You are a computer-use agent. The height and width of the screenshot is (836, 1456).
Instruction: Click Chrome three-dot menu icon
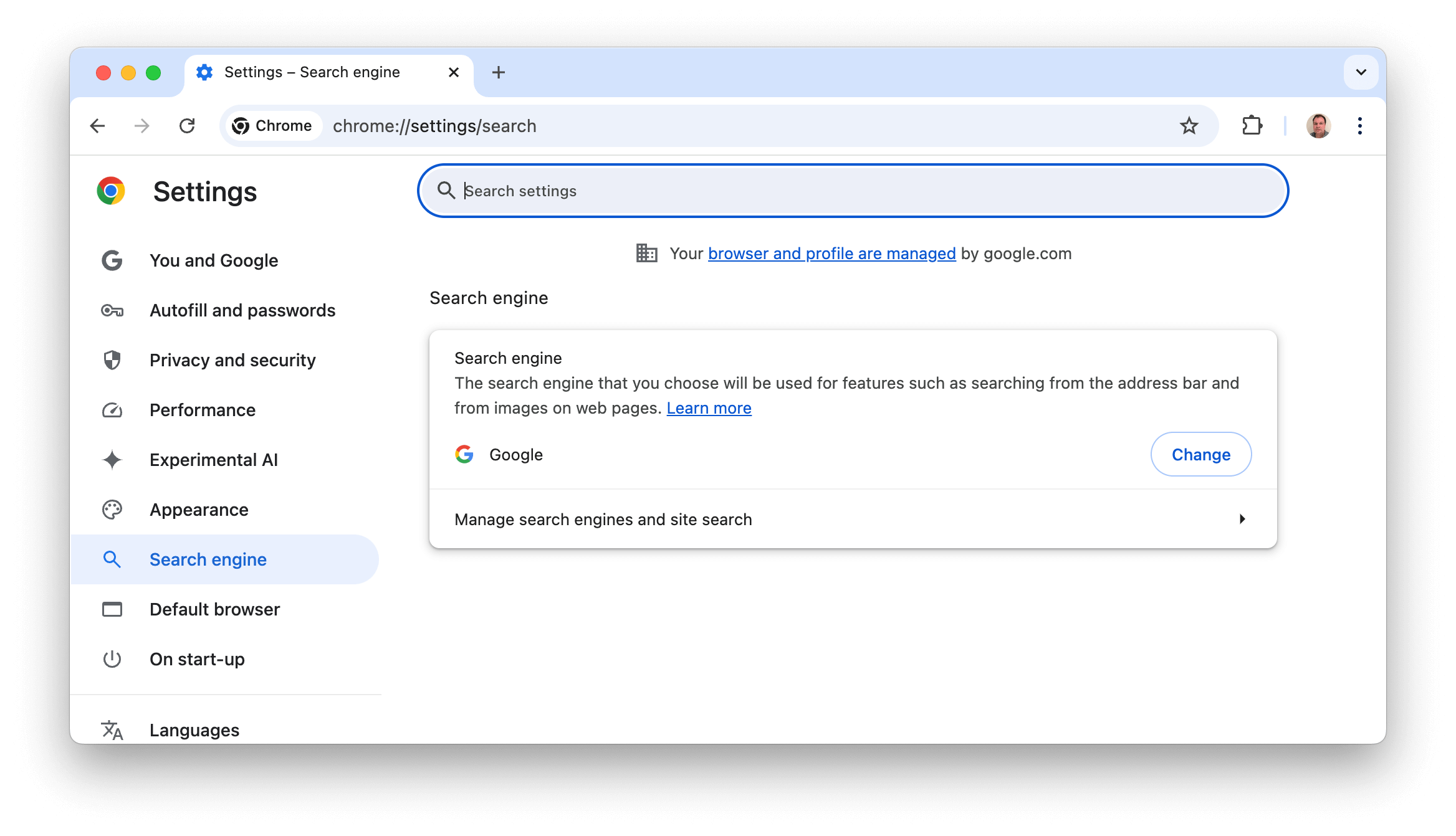tap(1361, 125)
